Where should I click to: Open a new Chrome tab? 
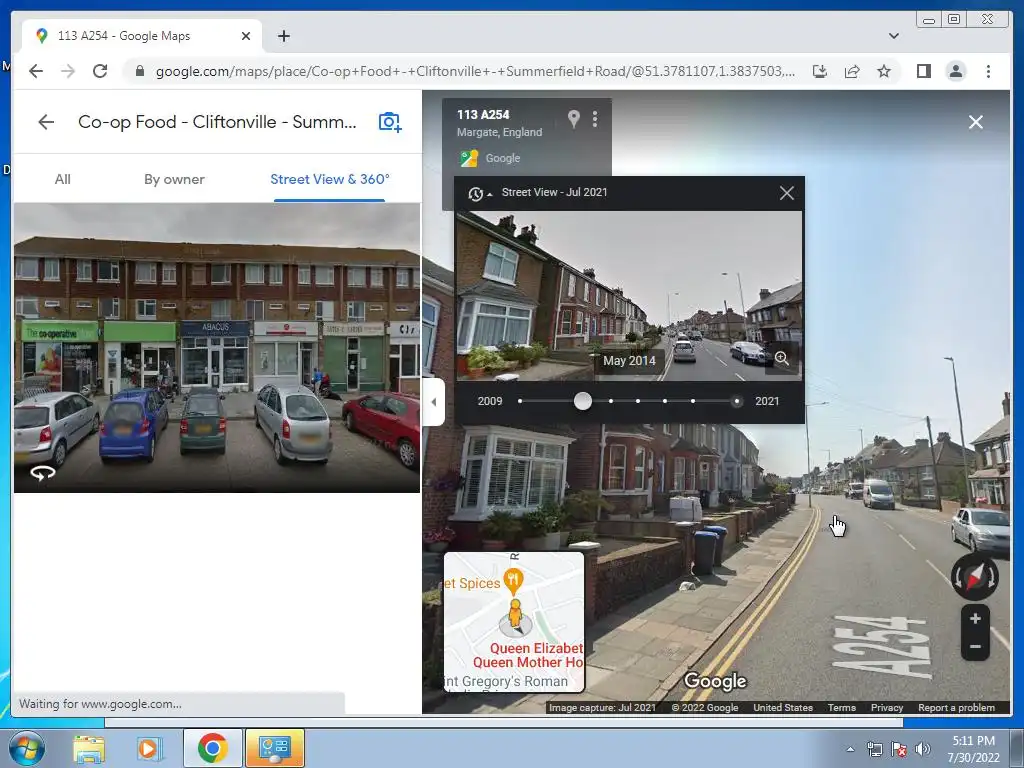pyautogui.click(x=283, y=36)
